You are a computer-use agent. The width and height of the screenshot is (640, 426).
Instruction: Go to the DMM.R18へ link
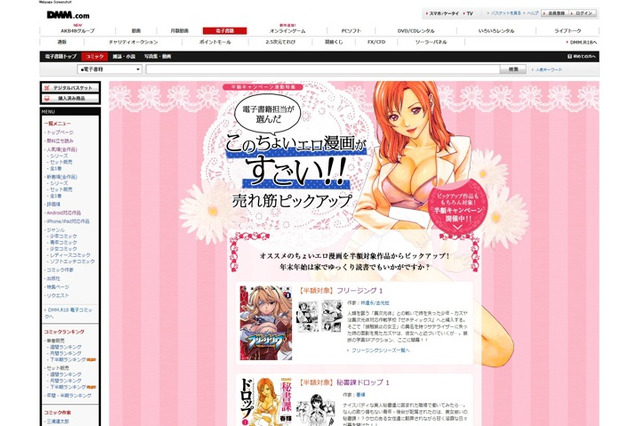(x=582, y=42)
